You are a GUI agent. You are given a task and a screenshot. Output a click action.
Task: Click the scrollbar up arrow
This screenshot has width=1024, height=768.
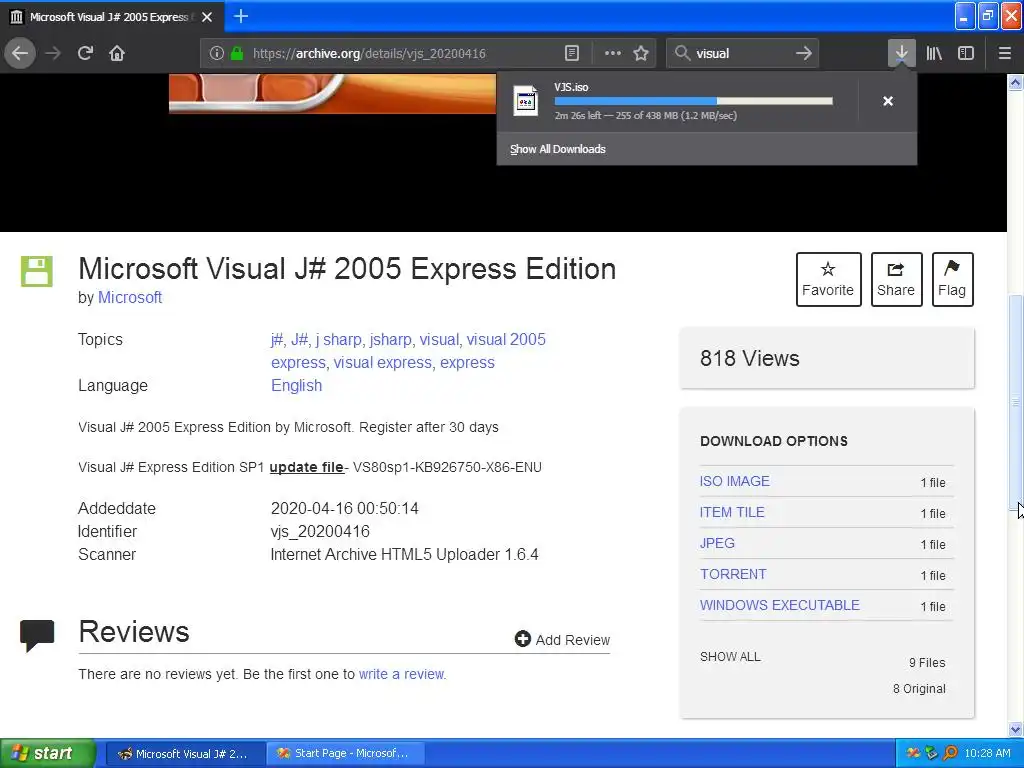coord(1015,82)
